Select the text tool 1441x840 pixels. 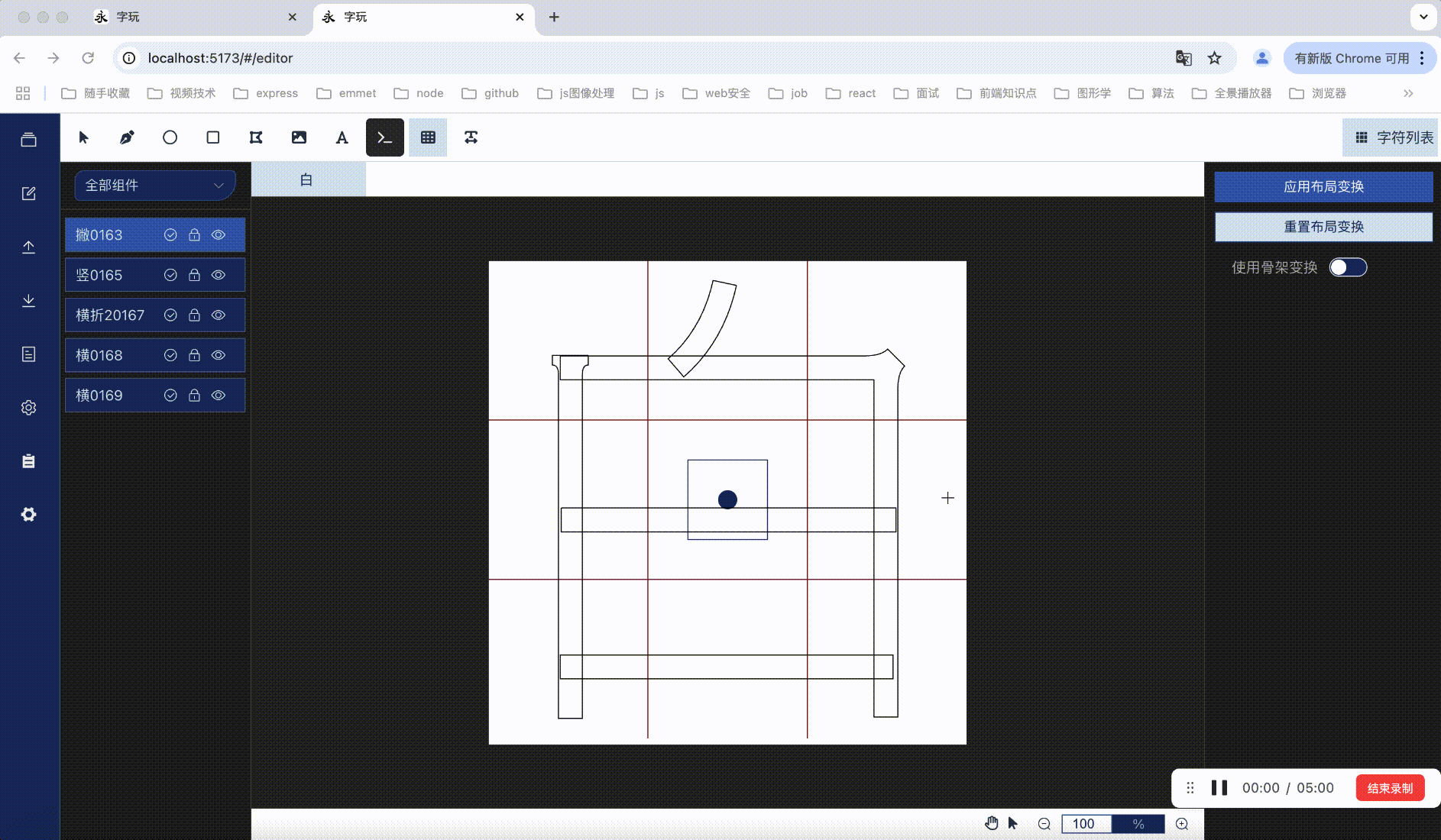point(342,137)
